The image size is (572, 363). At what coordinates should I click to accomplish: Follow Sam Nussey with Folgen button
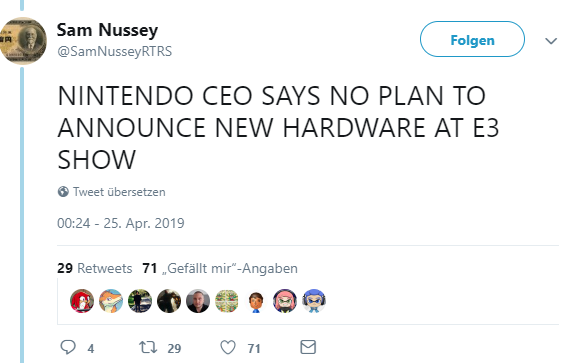click(x=472, y=39)
